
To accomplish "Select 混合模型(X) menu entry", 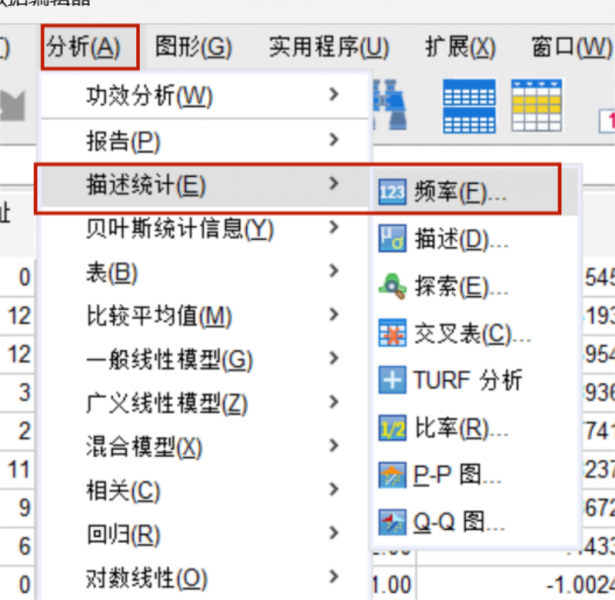I will (x=205, y=447).
